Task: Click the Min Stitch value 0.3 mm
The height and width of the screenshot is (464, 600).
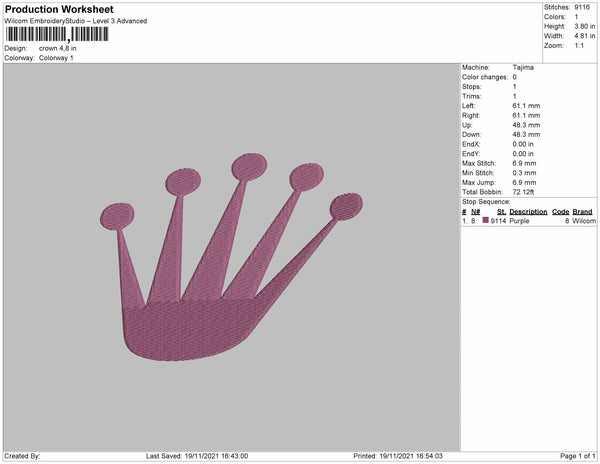Action: point(524,173)
